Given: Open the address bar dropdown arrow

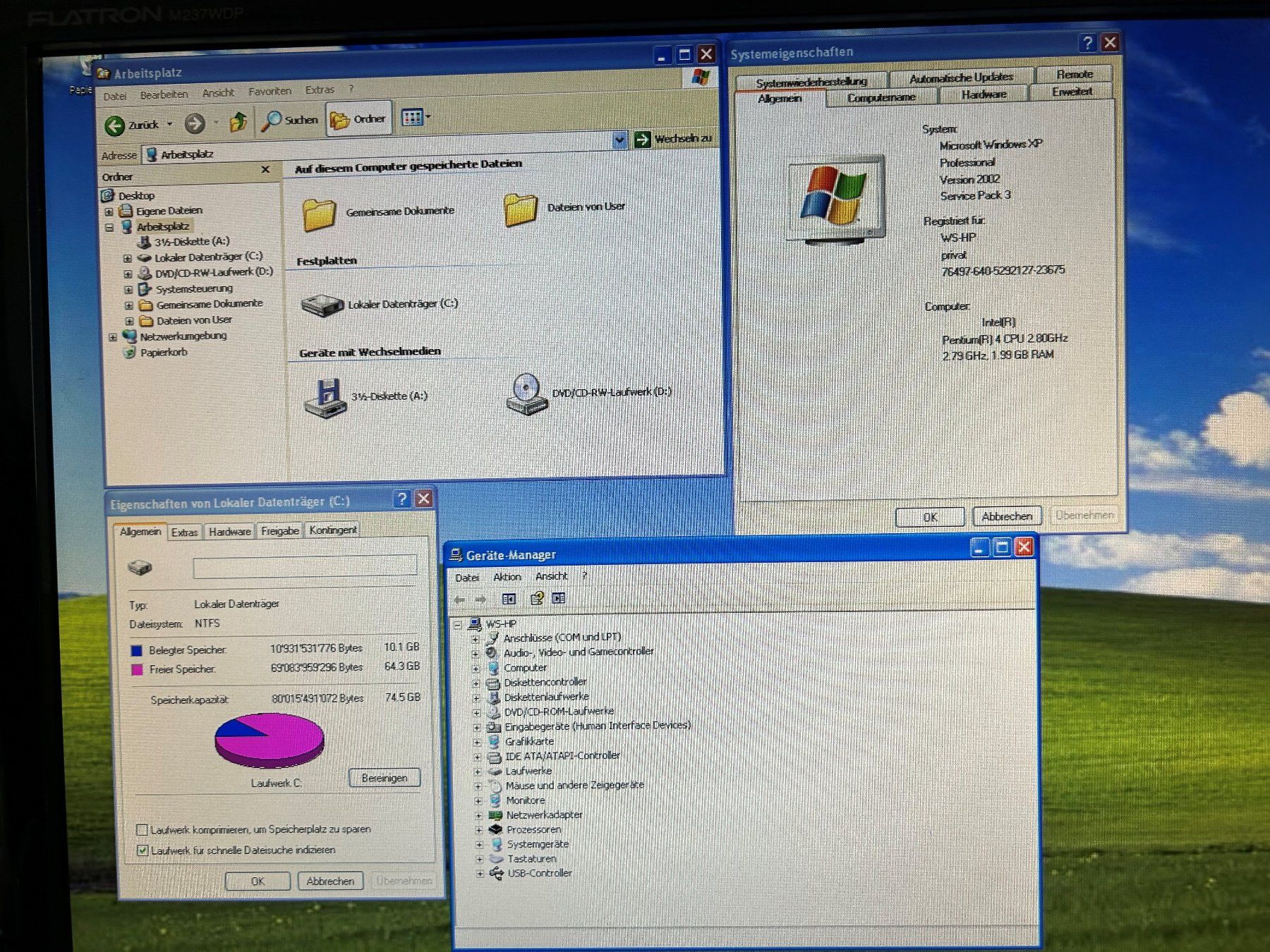Looking at the screenshot, I should [619, 140].
